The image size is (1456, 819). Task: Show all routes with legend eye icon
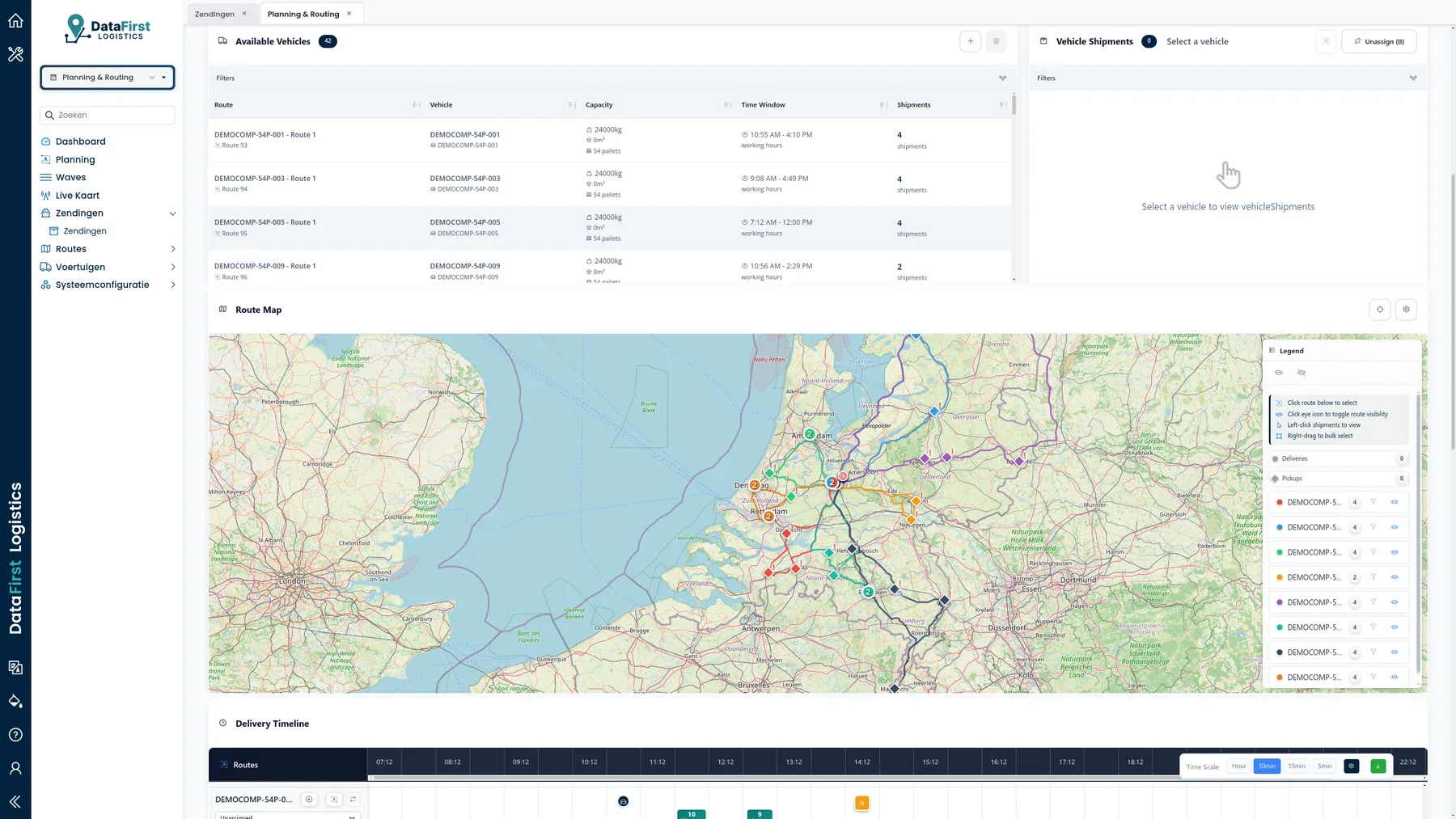(1279, 373)
